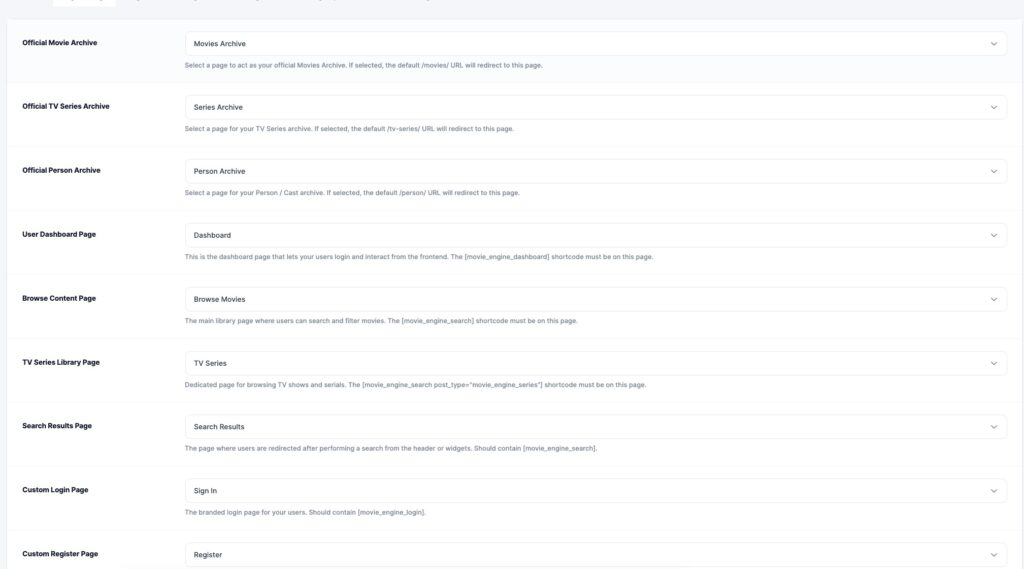Click the chevron arrow in the TV Series select
The height and width of the screenshot is (569, 1024).
coord(993,363)
